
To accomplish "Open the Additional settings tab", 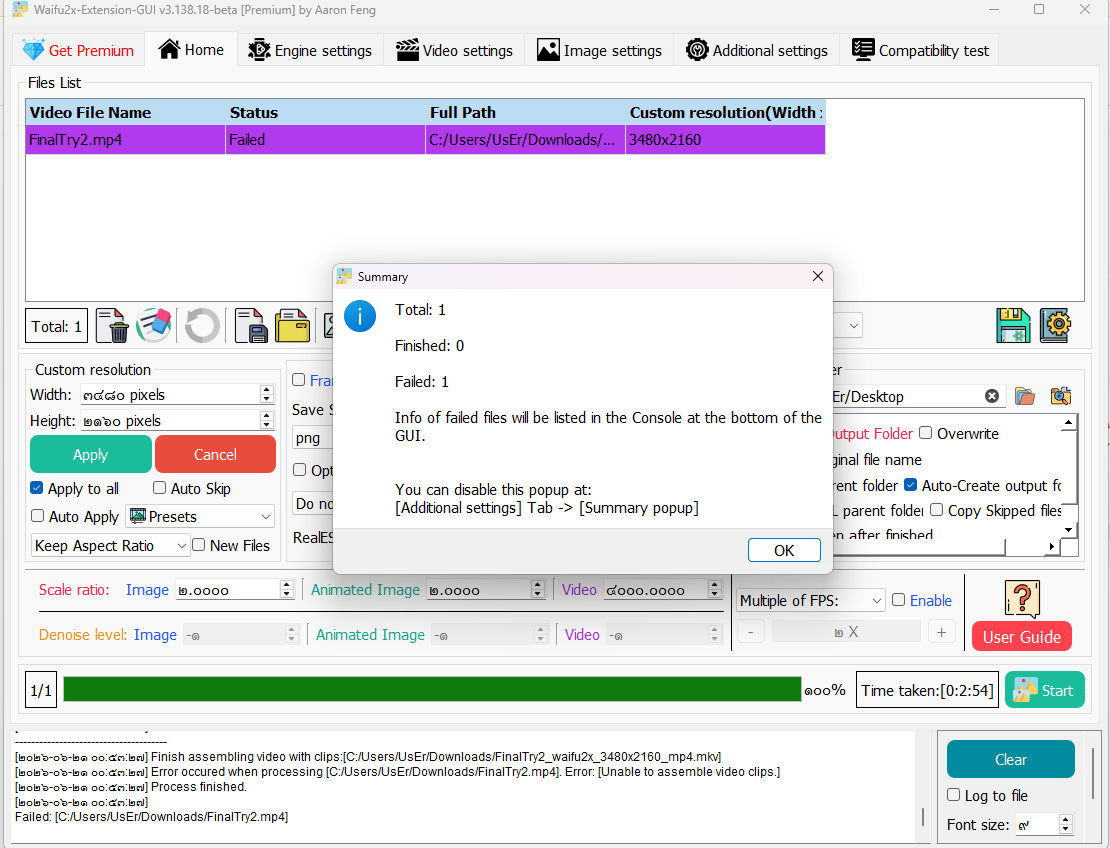I will [x=756, y=50].
